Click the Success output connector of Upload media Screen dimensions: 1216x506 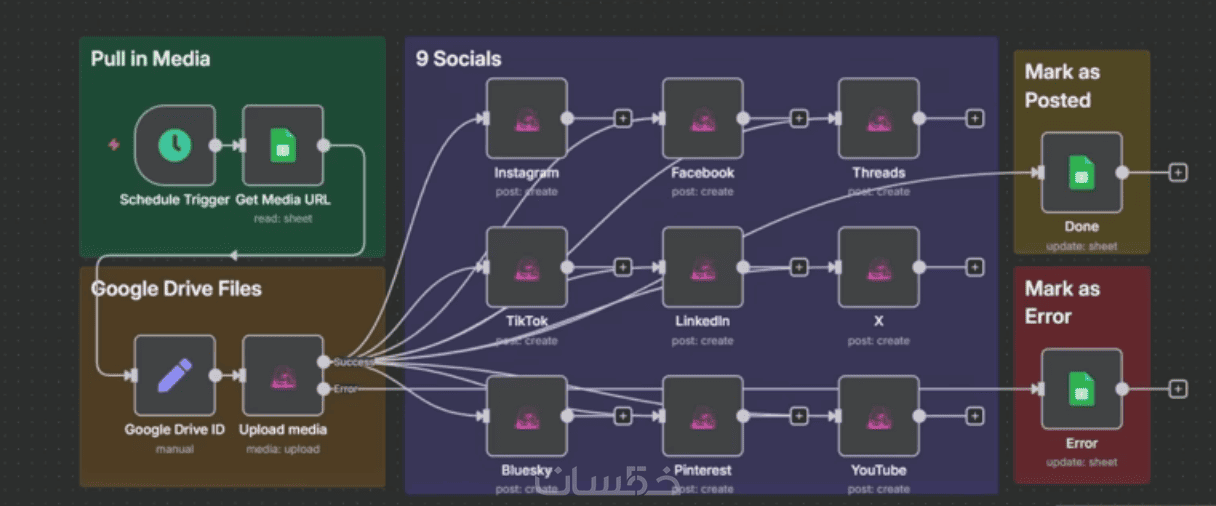(323, 362)
